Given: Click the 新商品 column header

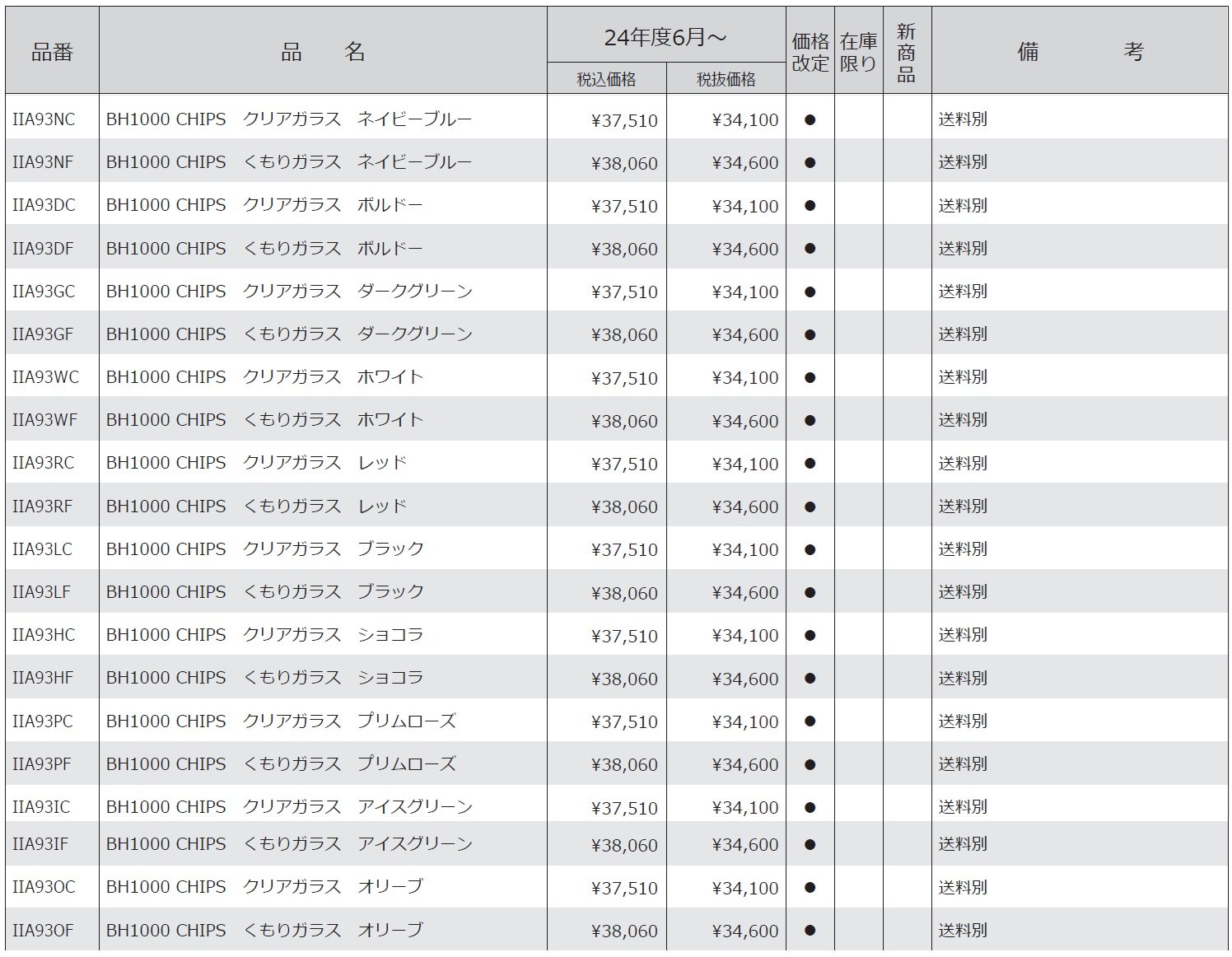Looking at the screenshot, I should [906, 52].
